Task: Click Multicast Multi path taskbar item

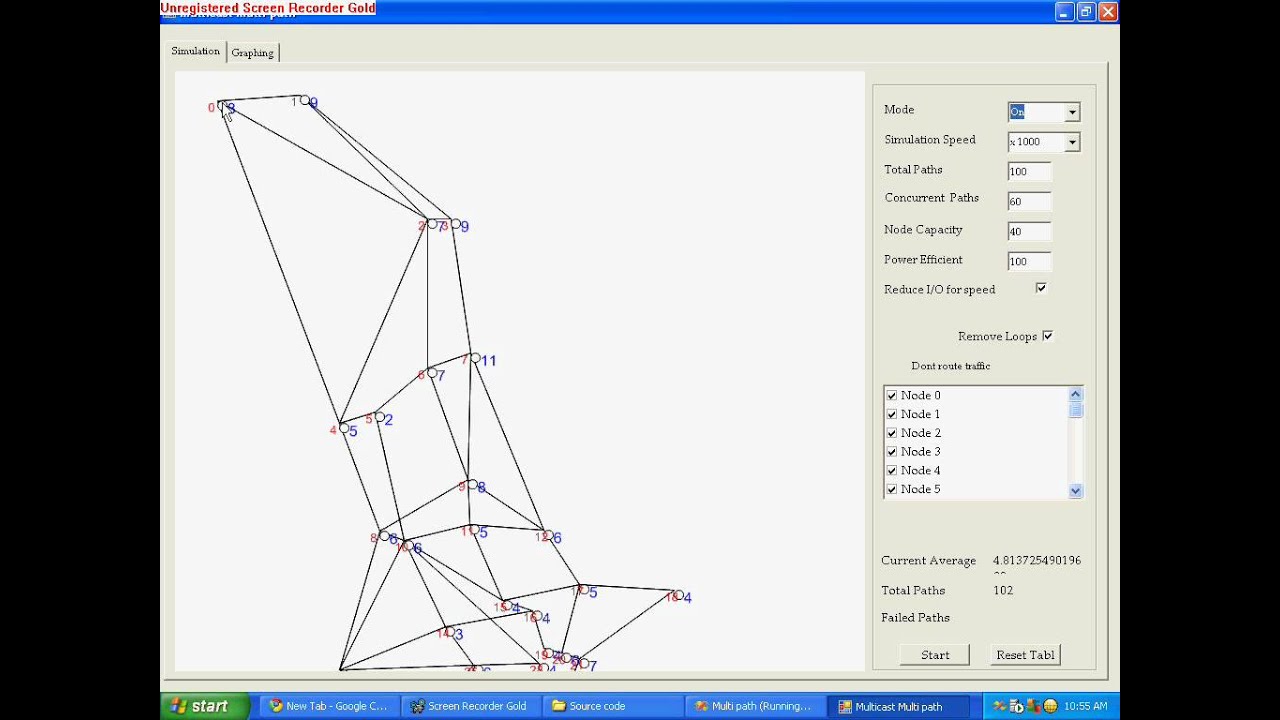Action: pyautogui.click(x=898, y=706)
